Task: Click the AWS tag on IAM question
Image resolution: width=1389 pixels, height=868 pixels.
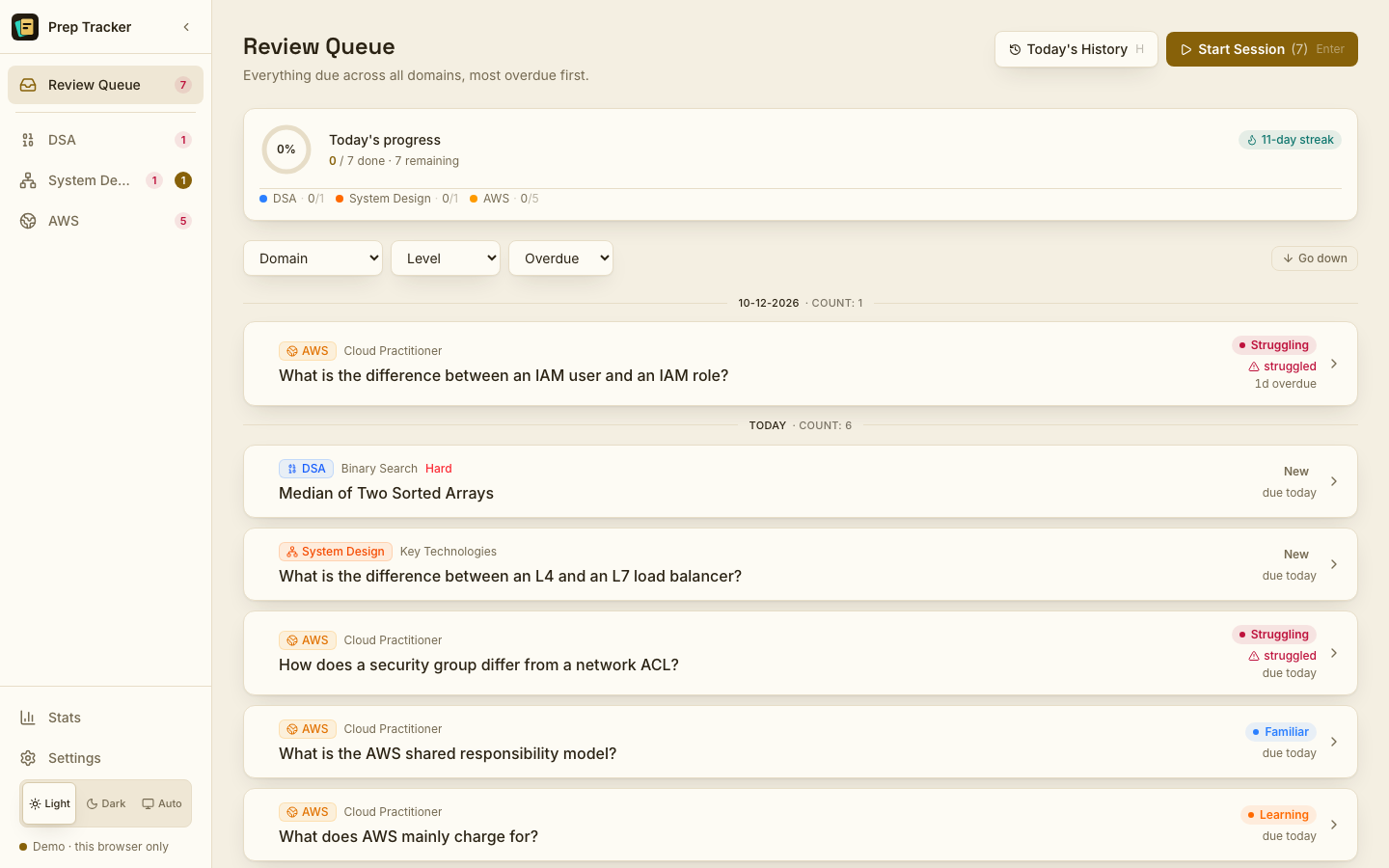Action: coord(308,351)
